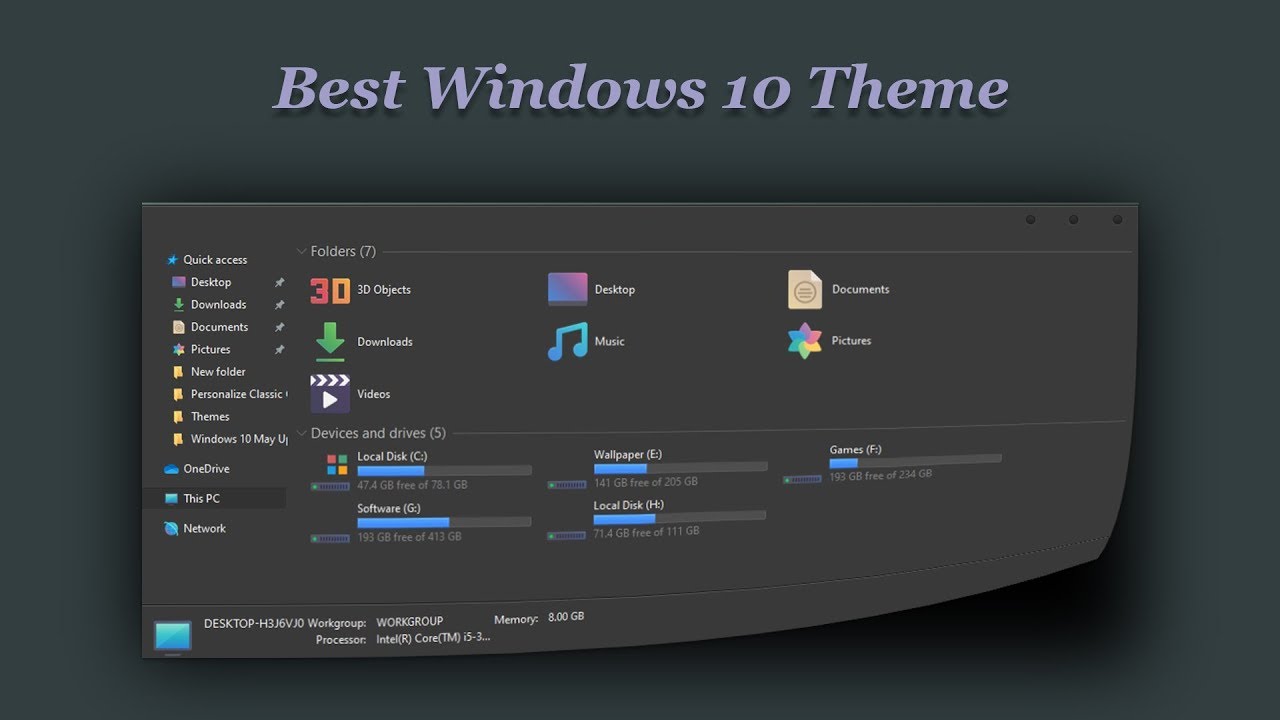The height and width of the screenshot is (720, 1280).
Task: Collapse the Devices and drives (5) group
Action: coord(301,433)
